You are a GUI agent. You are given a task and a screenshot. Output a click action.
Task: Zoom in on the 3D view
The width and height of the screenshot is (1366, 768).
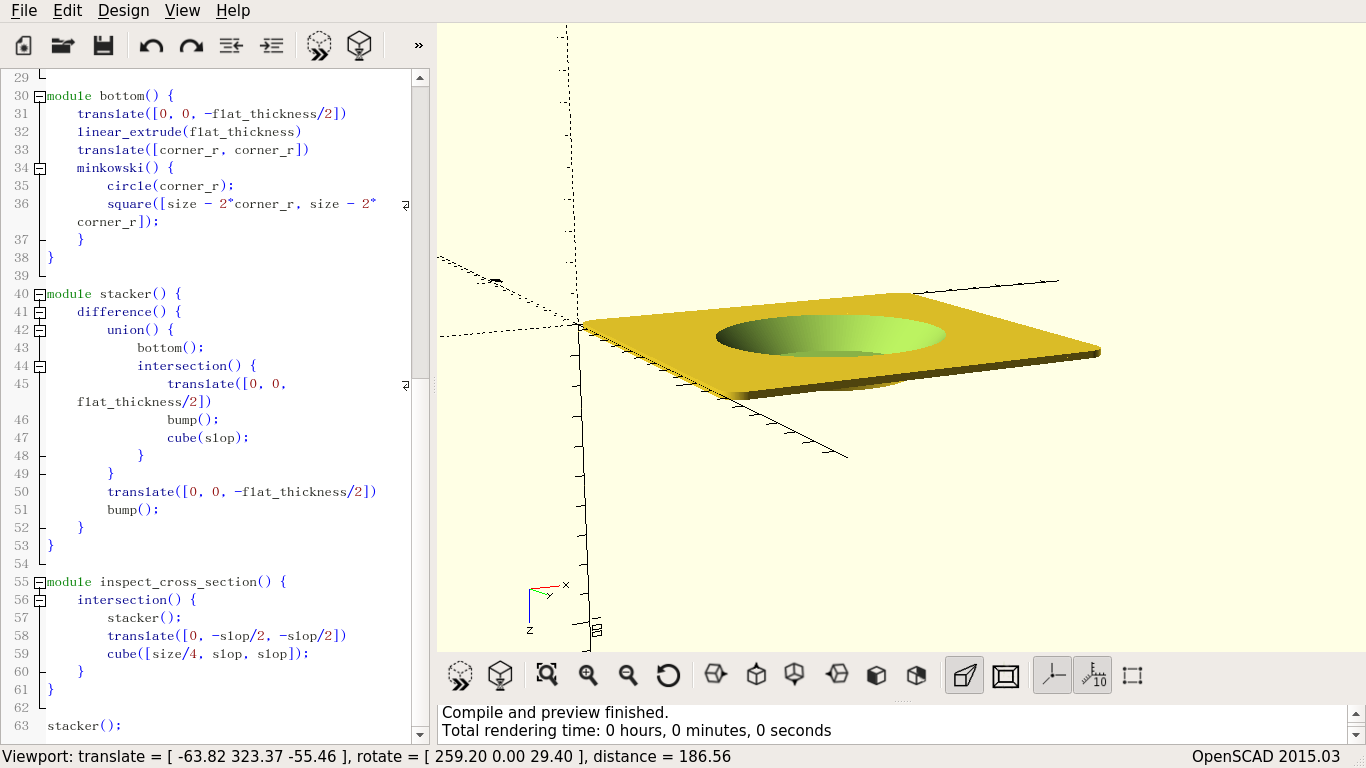point(588,675)
